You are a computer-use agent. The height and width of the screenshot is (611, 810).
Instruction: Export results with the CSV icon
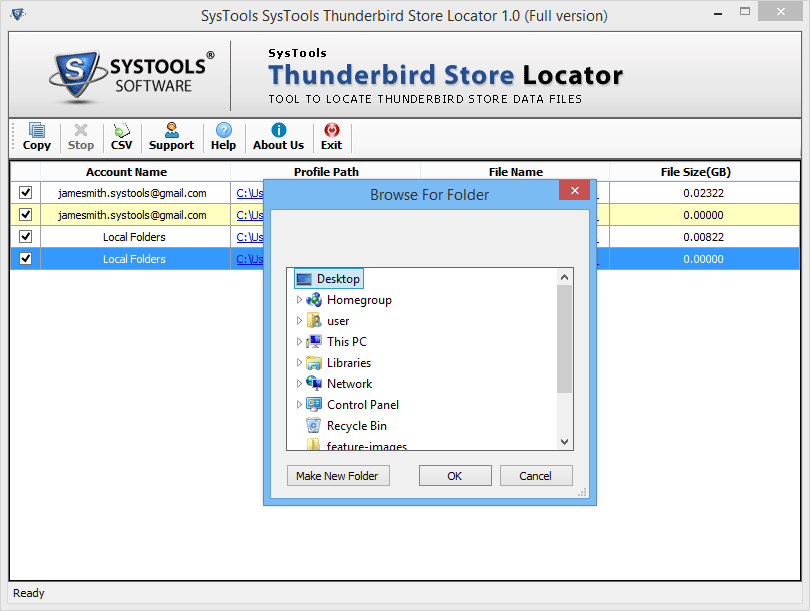click(121, 137)
